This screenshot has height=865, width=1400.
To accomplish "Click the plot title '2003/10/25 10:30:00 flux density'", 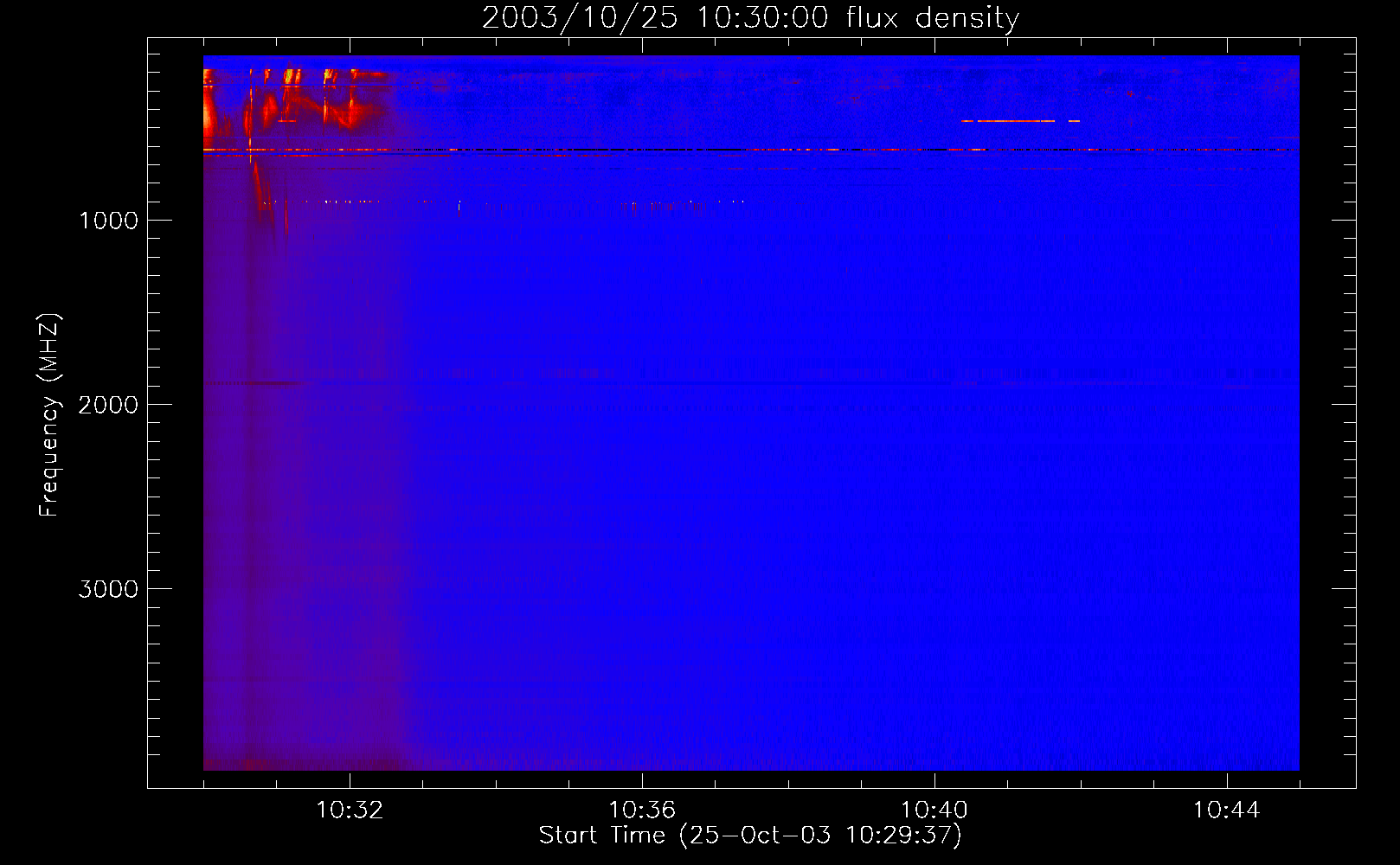I will coord(750,18).
